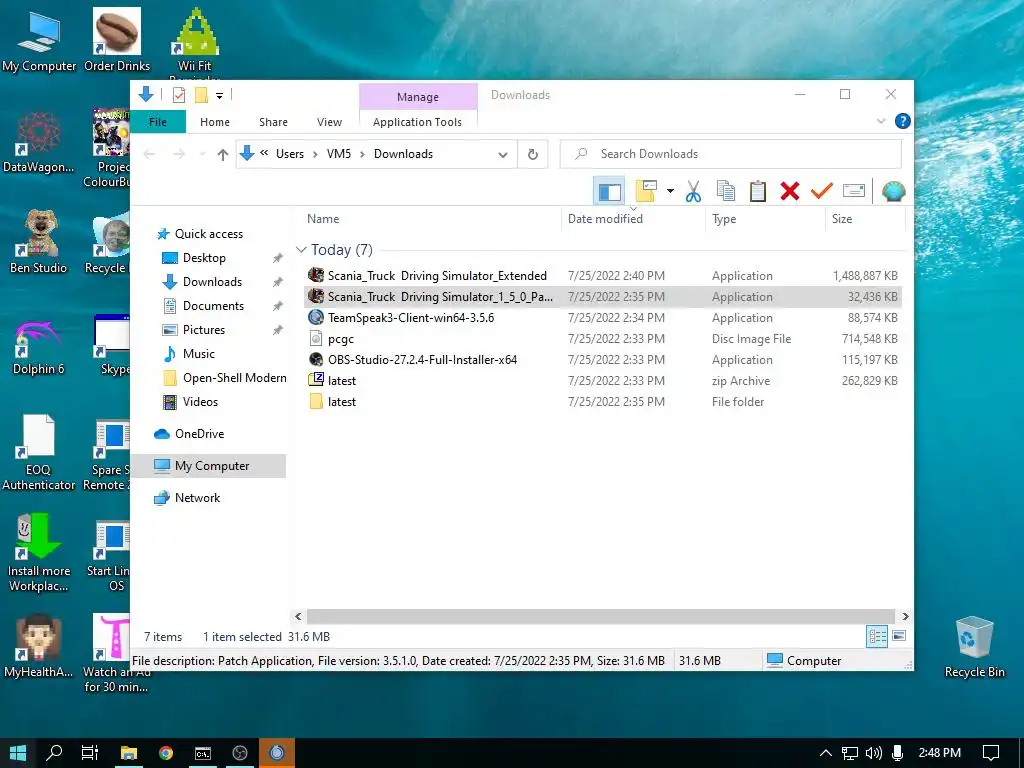Toggle the navigation pane button in toolbar

click(x=609, y=191)
